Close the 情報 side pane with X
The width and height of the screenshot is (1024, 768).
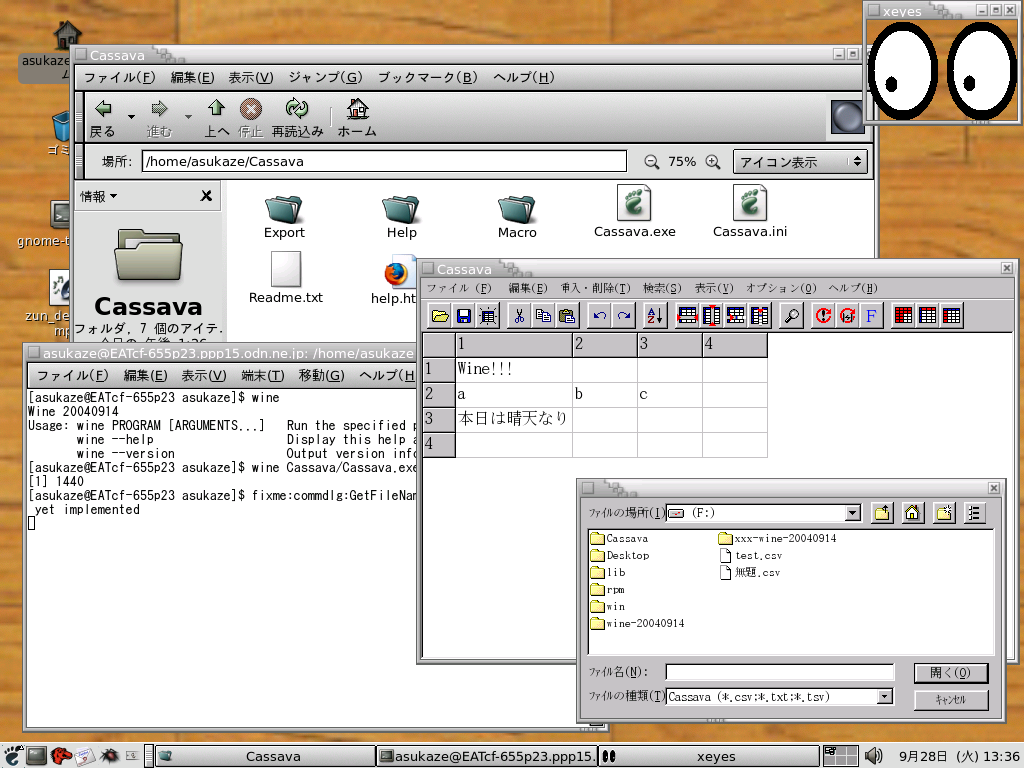coord(206,196)
